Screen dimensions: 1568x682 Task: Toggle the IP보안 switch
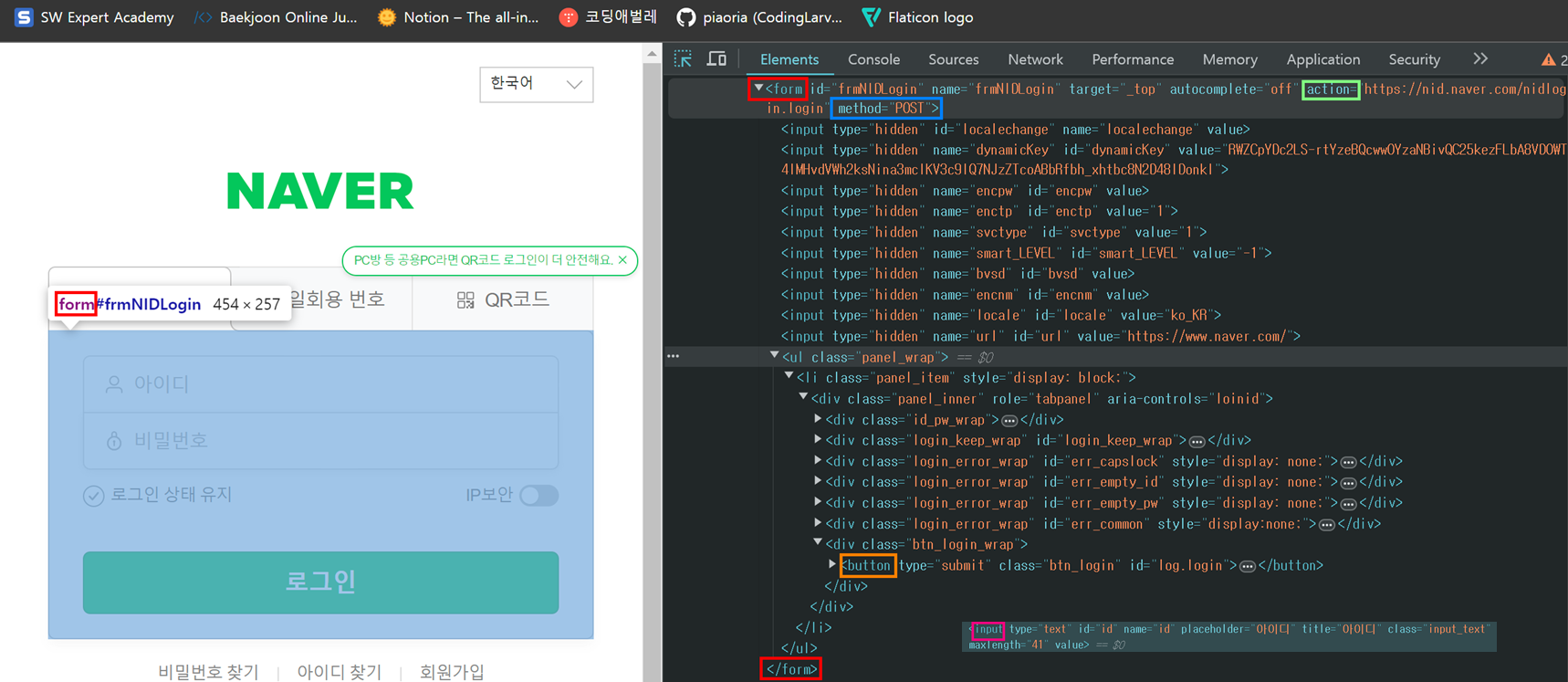pos(538,495)
